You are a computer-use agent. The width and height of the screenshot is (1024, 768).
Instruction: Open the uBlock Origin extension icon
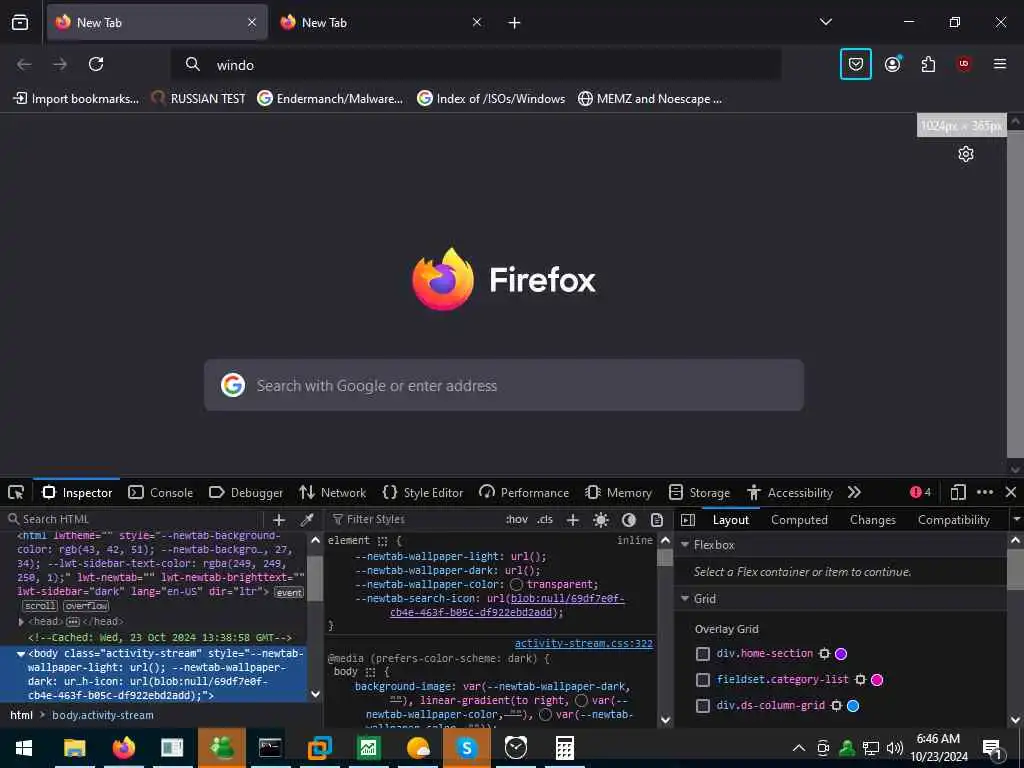point(964,64)
